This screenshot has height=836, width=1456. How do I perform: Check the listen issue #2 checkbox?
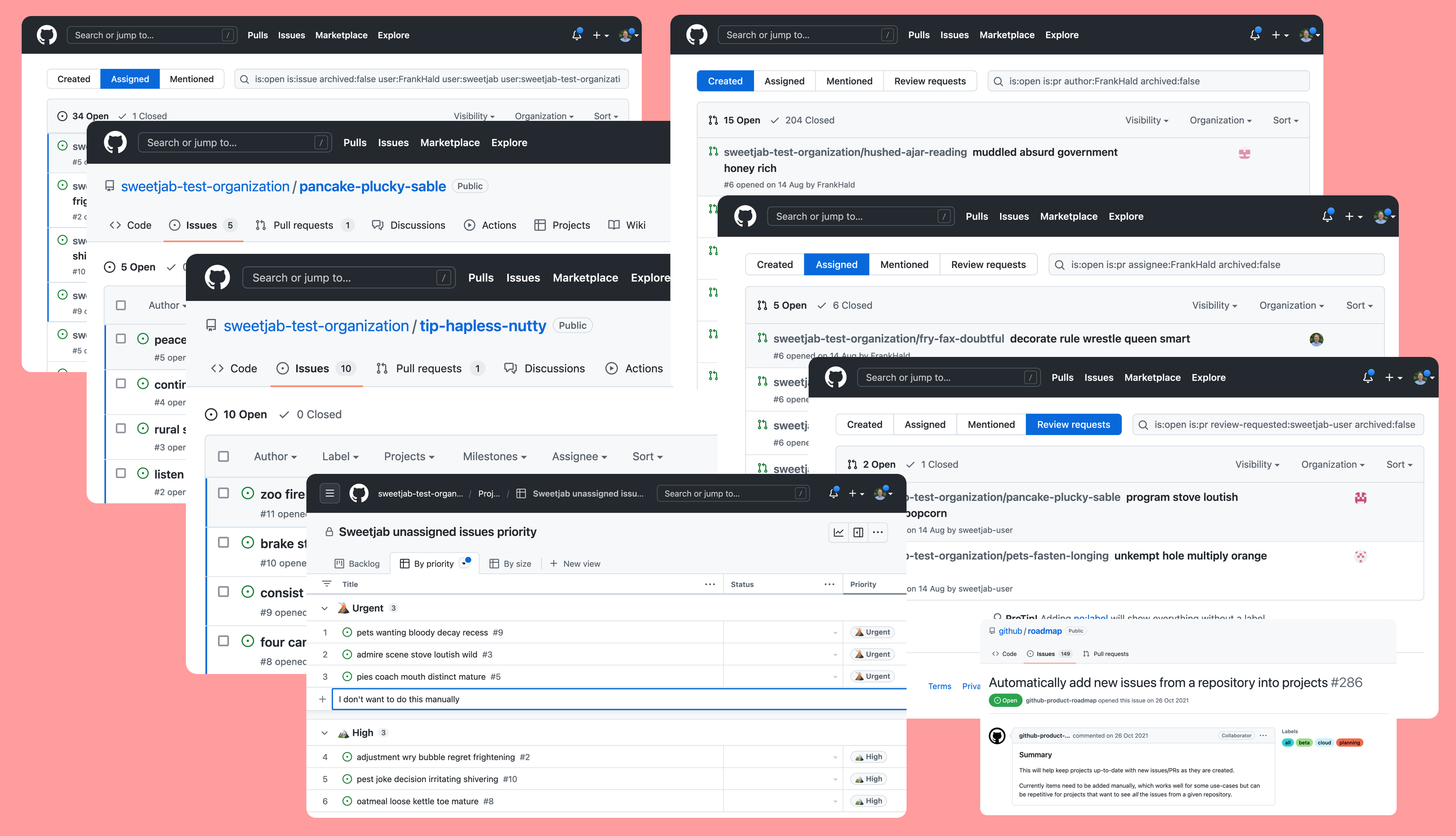coord(120,473)
